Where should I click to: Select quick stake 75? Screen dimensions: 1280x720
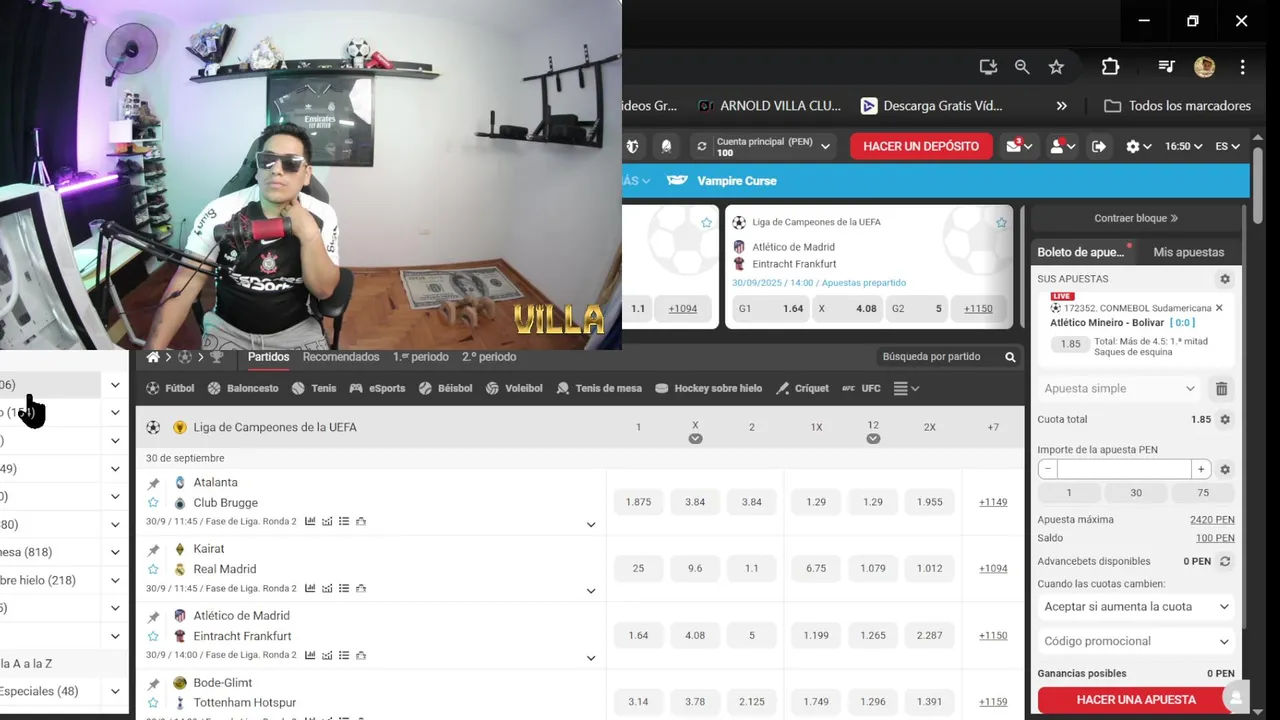tap(1203, 493)
